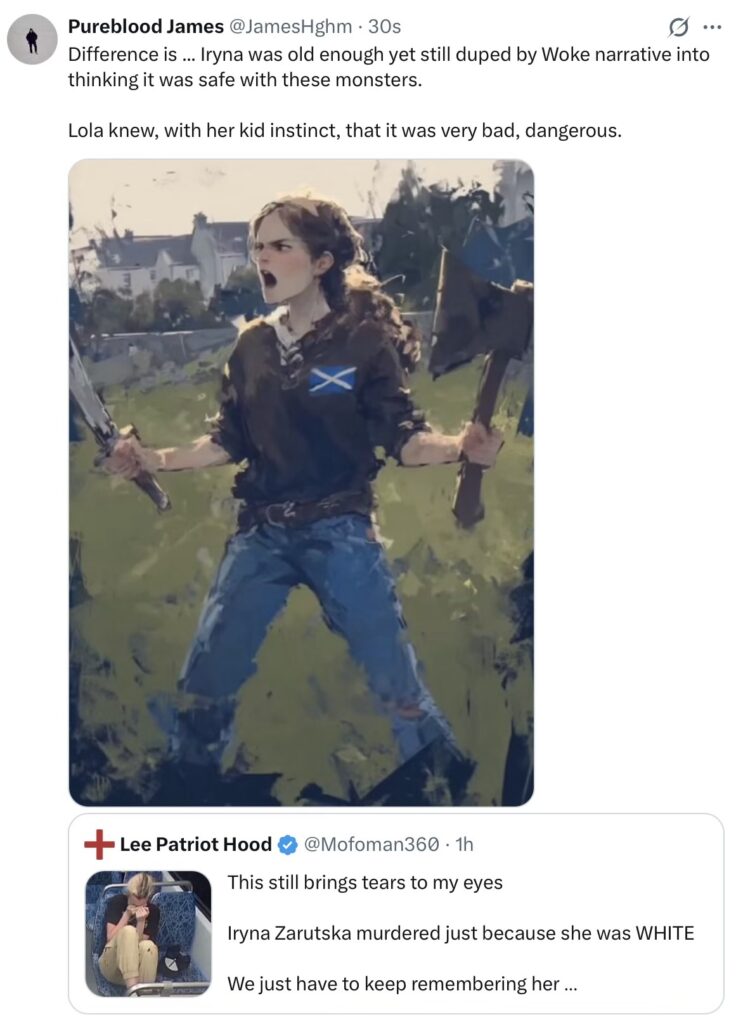Click the Scottish flag patch in the illustration
This screenshot has width=736, height=1024.
coord(332,379)
